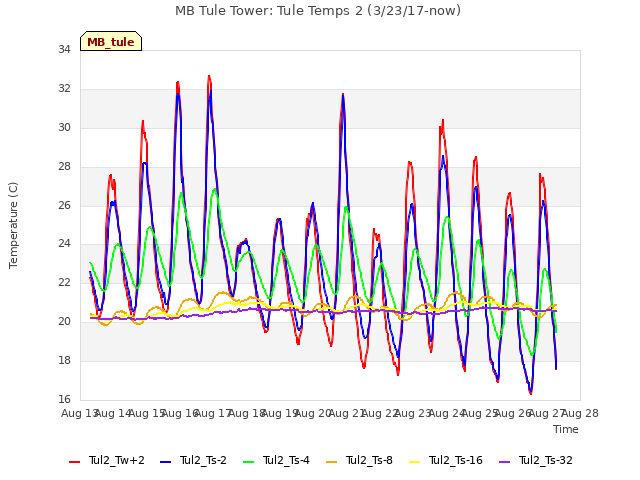Click the 32 y-axis tick label
This screenshot has height=480, width=640.
(64, 88)
